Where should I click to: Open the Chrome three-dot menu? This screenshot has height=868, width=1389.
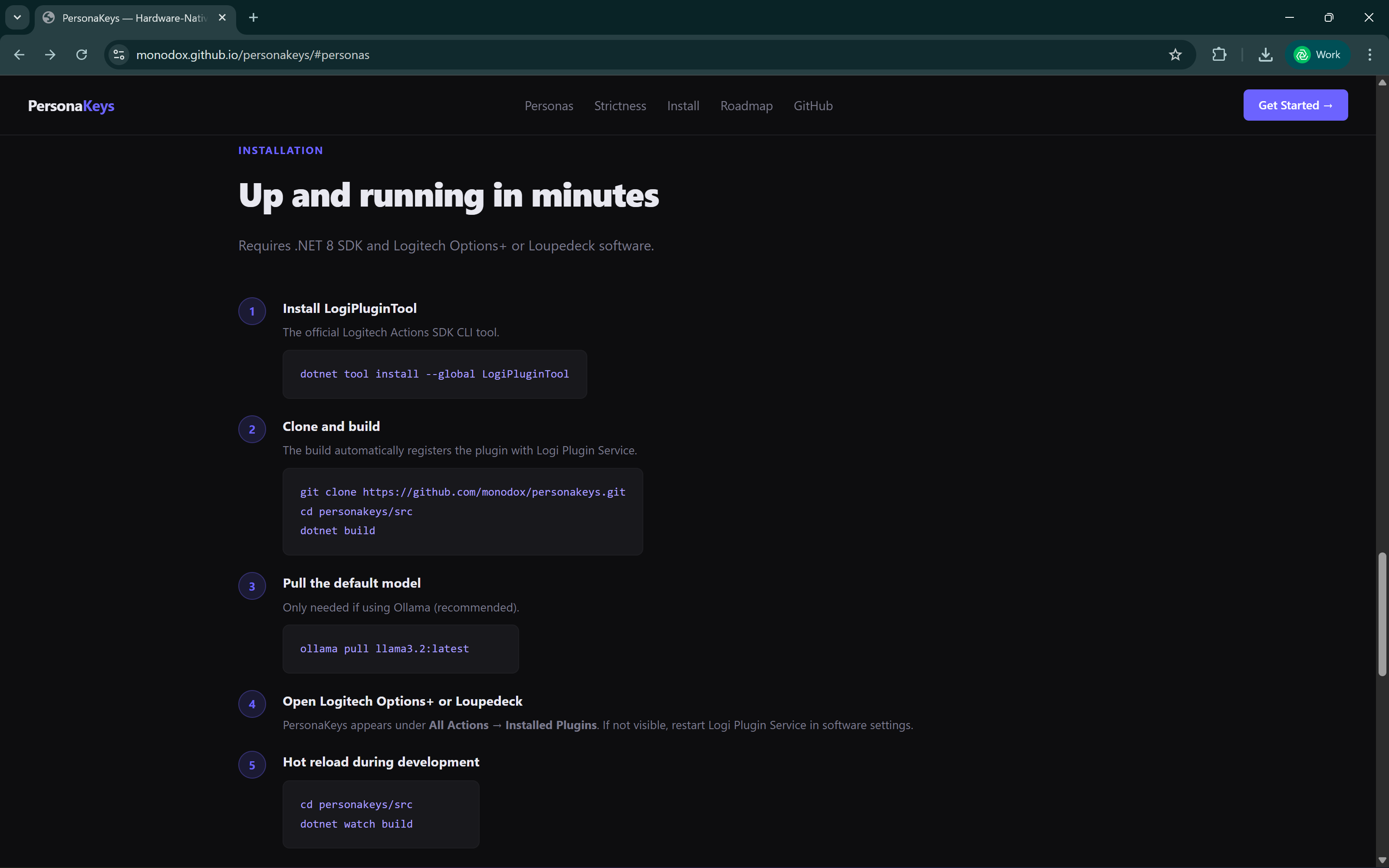[1369, 55]
